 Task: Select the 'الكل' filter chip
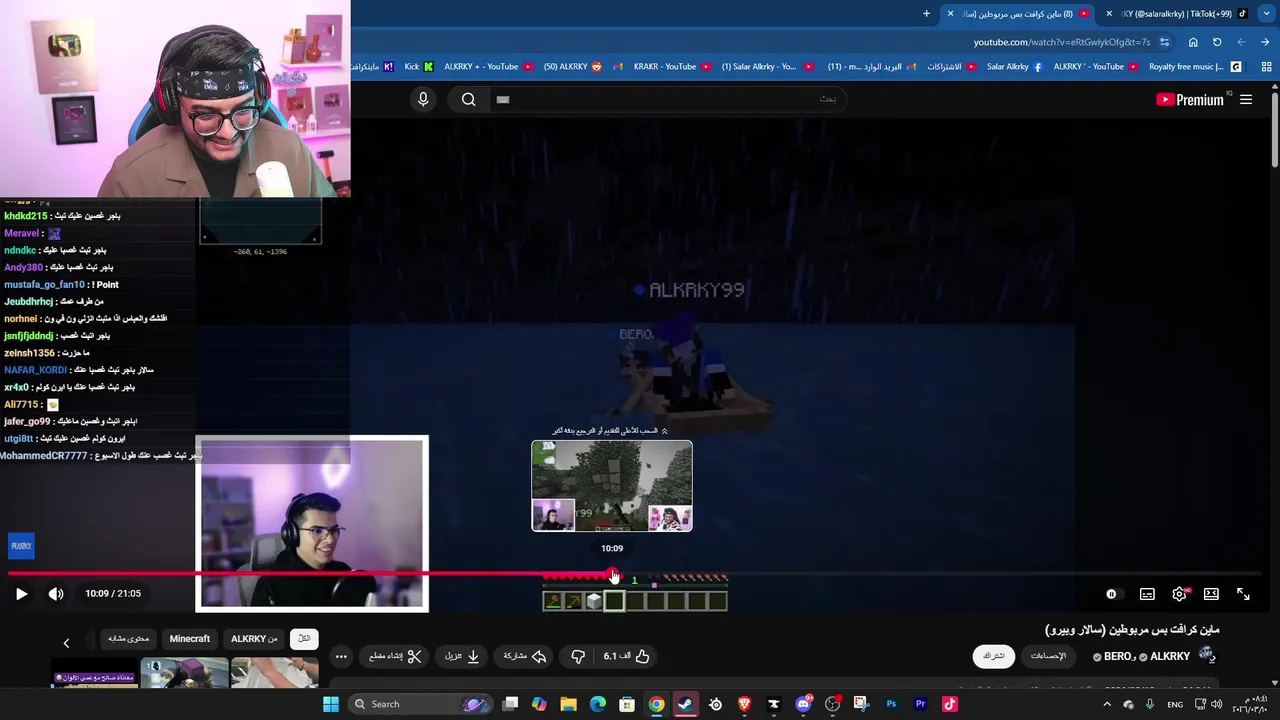click(x=304, y=639)
